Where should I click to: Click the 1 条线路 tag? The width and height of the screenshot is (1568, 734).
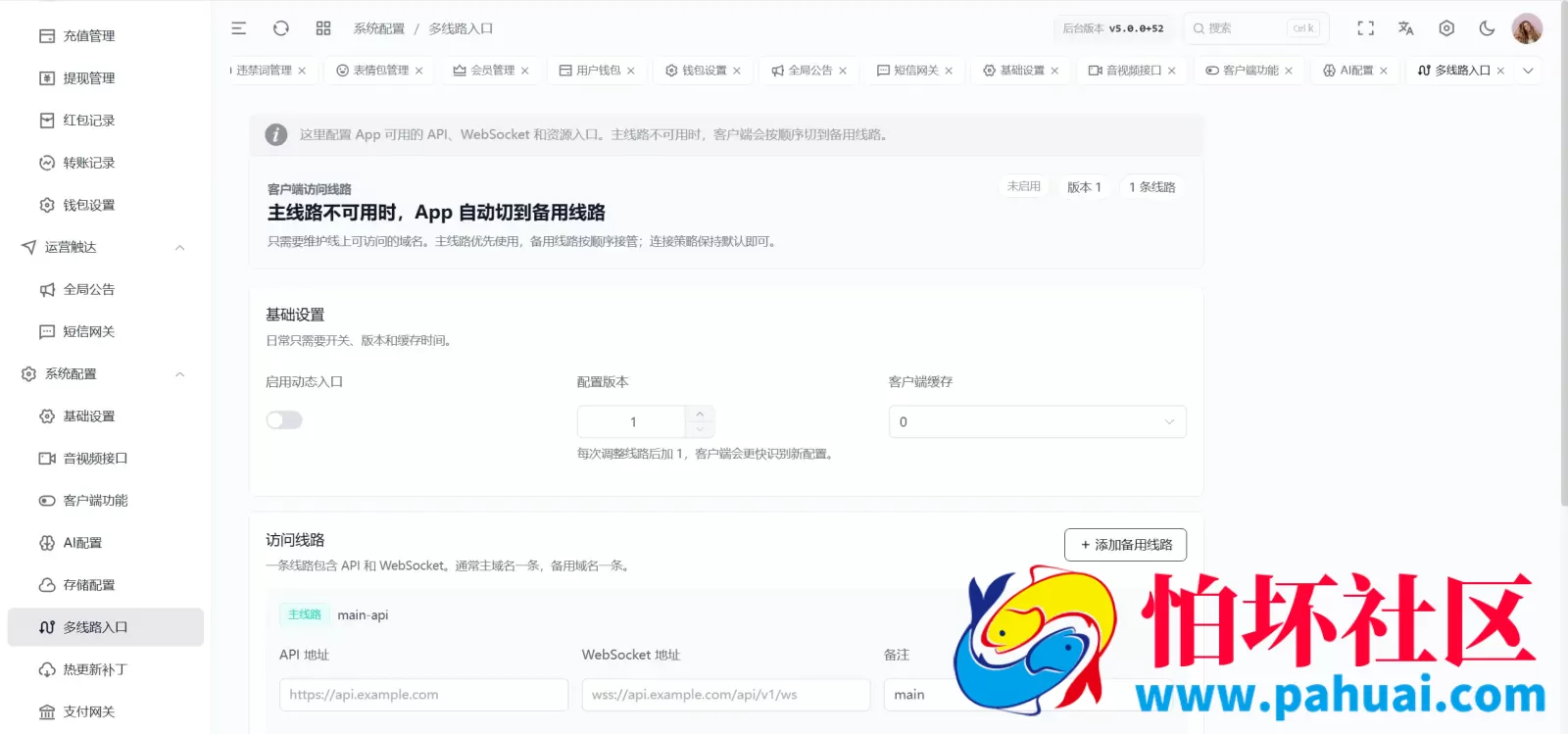point(1151,187)
